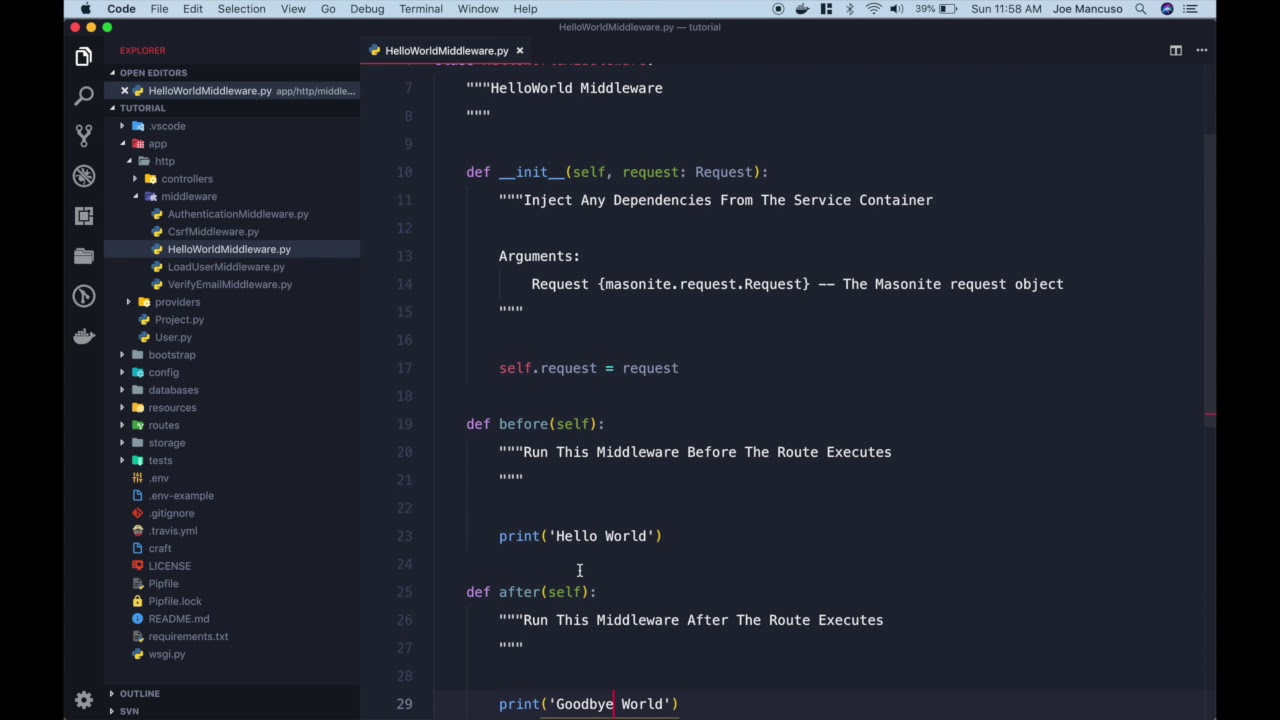Open the .travis.yml file
The width and height of the screenshot is (1280, 720).
click(x=173, y=531)
